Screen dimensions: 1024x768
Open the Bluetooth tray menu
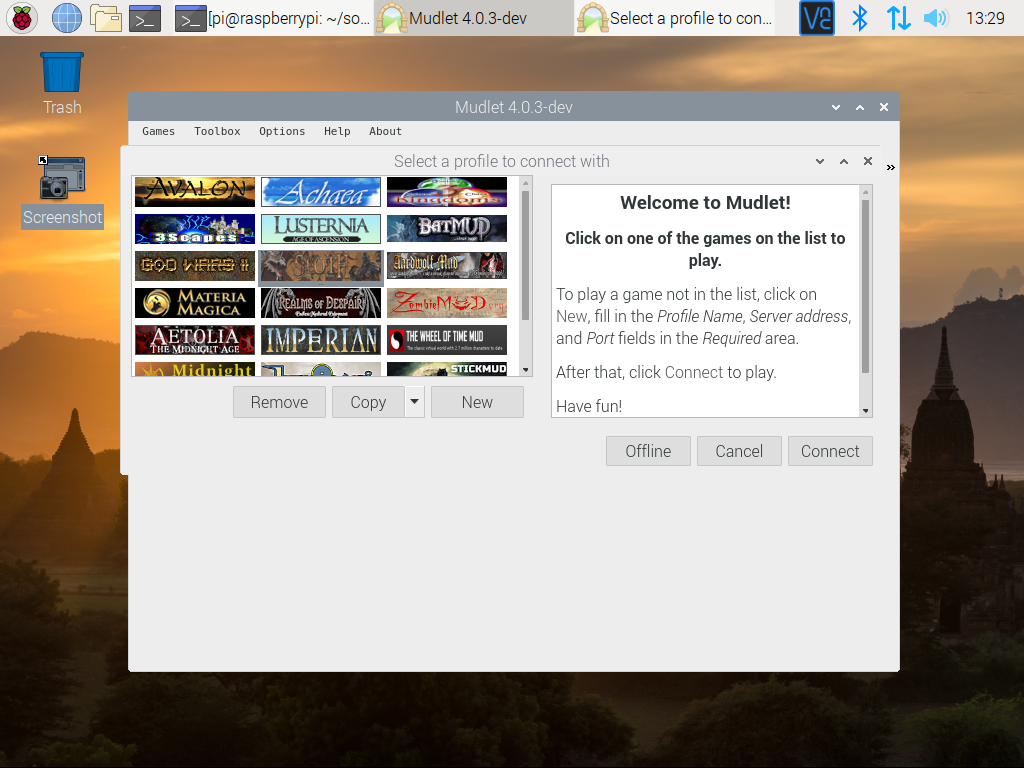pos(859,18)
